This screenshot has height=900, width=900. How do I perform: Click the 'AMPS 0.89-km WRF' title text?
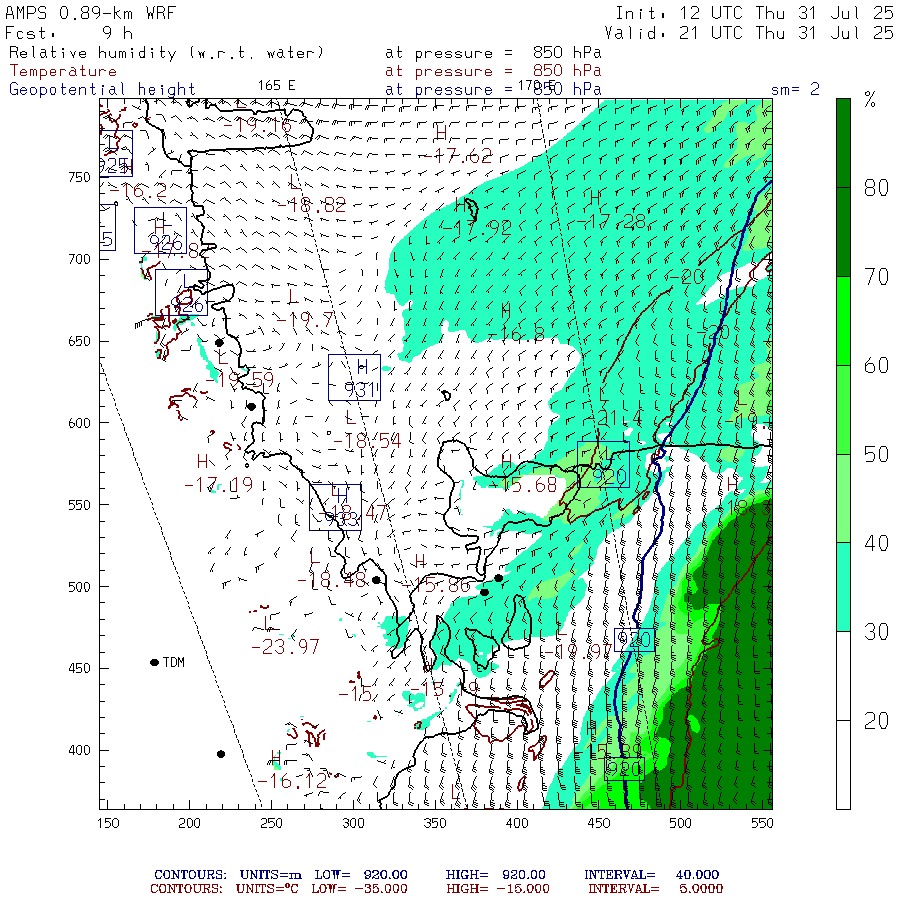pos(90,13)
